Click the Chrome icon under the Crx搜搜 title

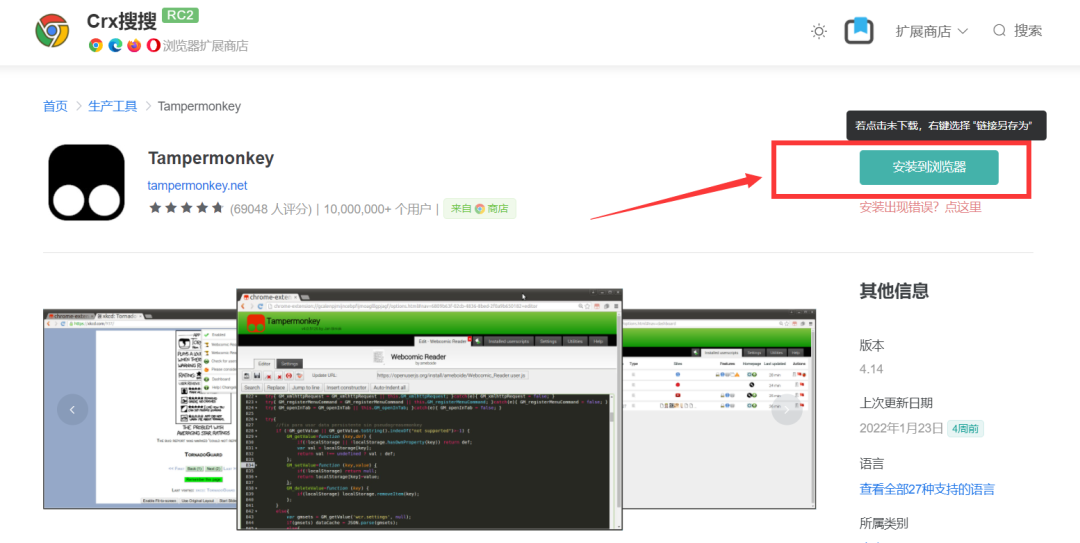(x=96, y=45)
